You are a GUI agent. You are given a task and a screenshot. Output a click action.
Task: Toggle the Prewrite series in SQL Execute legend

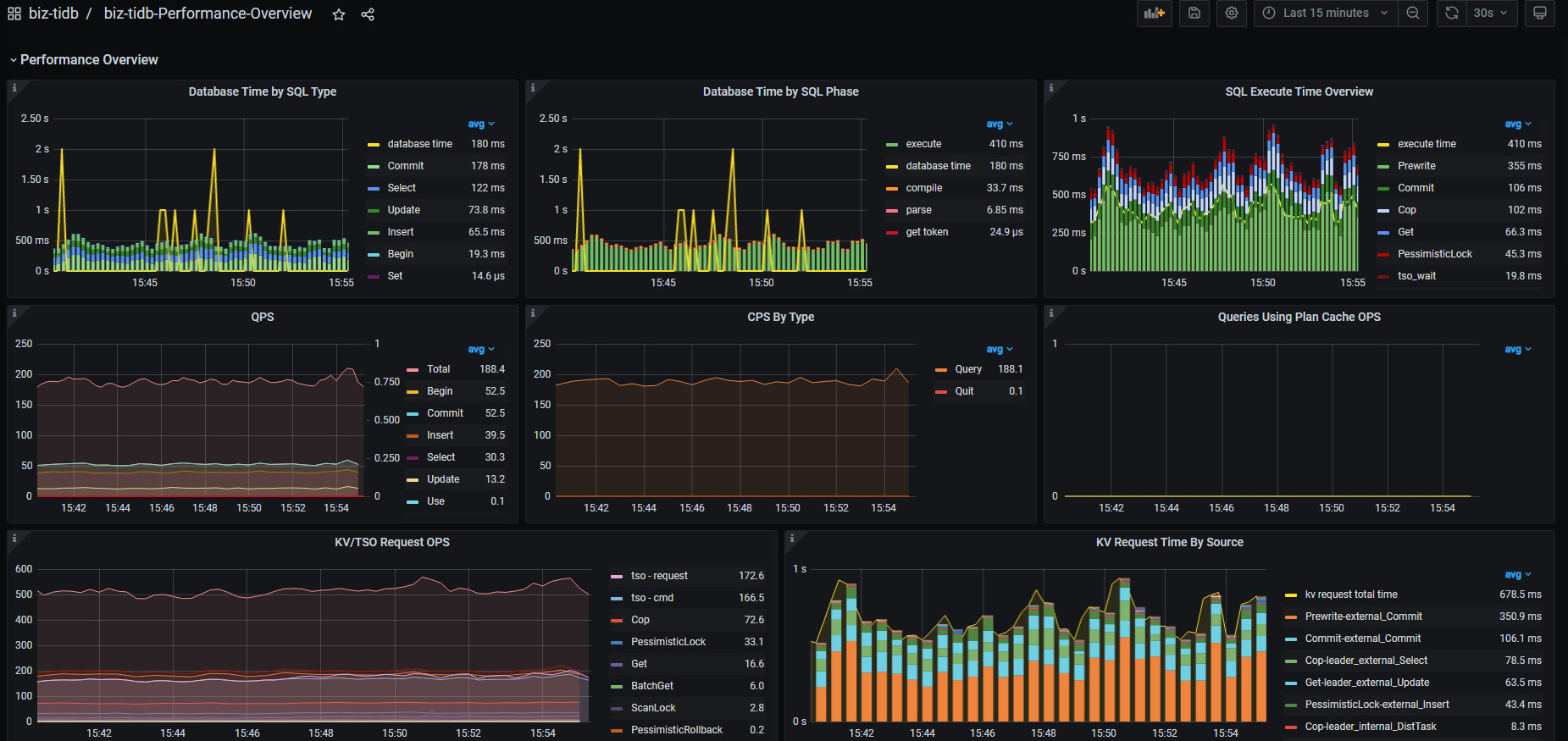tap(1416, 166)
